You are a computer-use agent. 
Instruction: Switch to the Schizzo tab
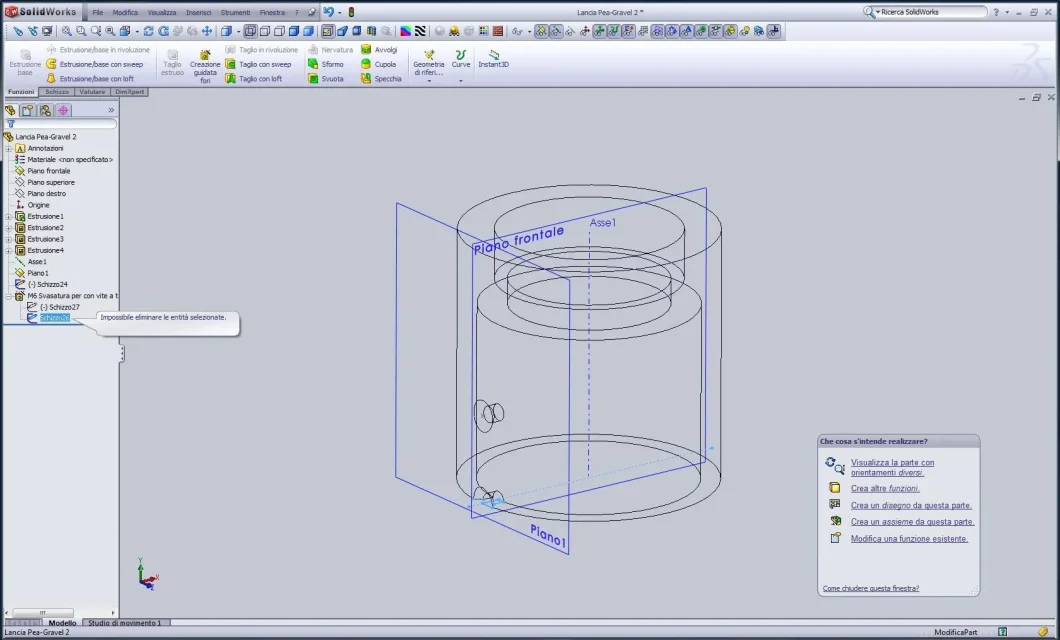(57, 92)
